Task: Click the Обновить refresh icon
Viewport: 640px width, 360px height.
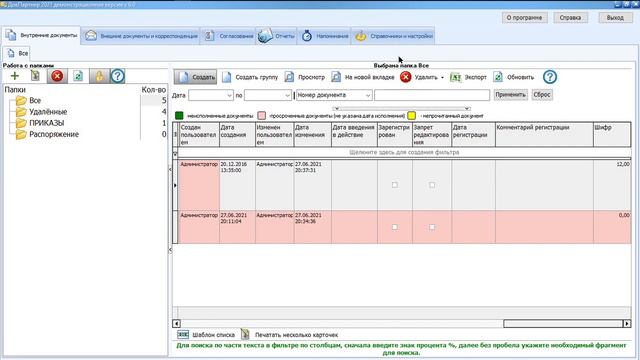Action: [498, 77]
